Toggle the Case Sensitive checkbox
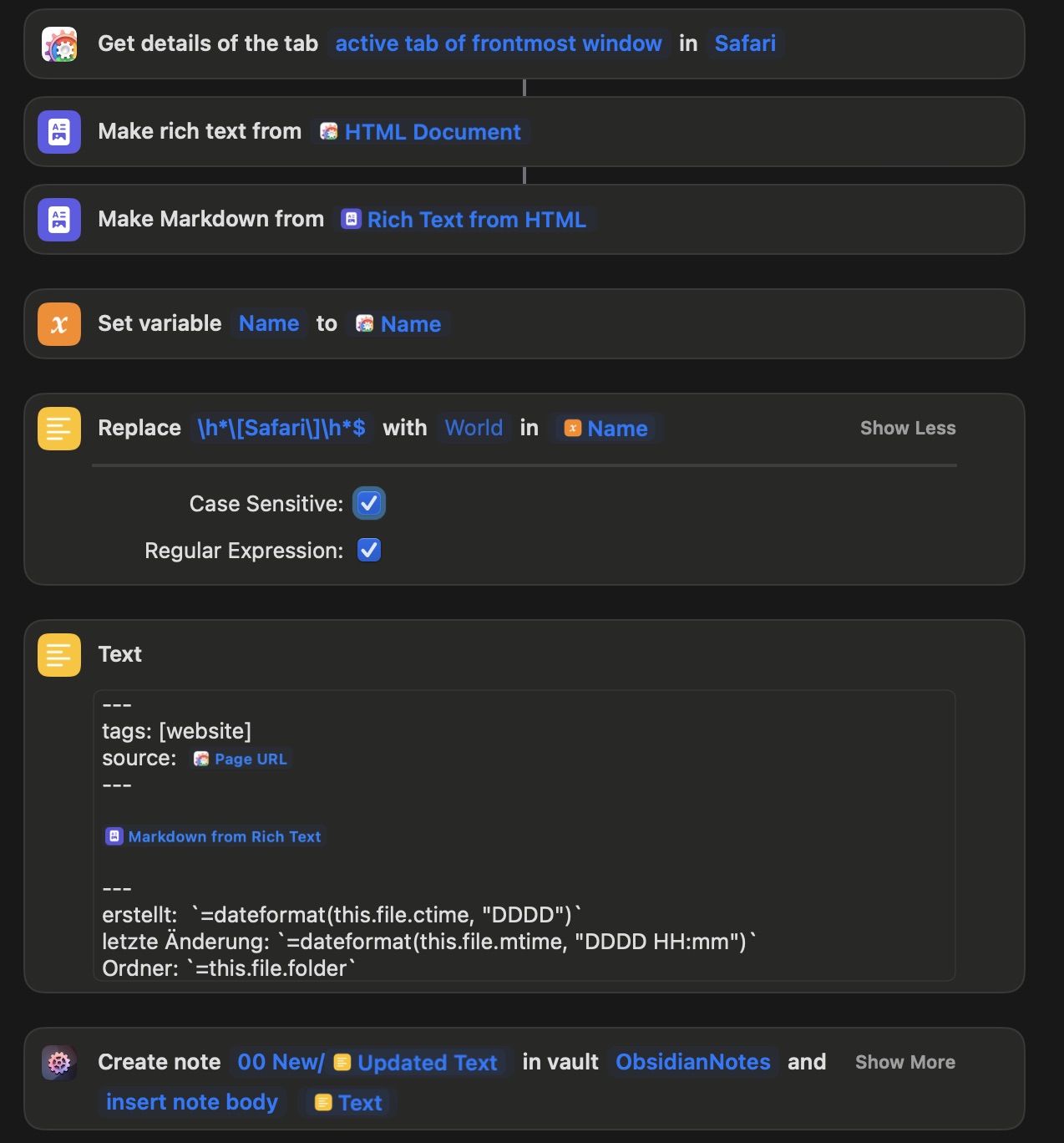Screen dimensions: 1064x1143 point(369,504)
